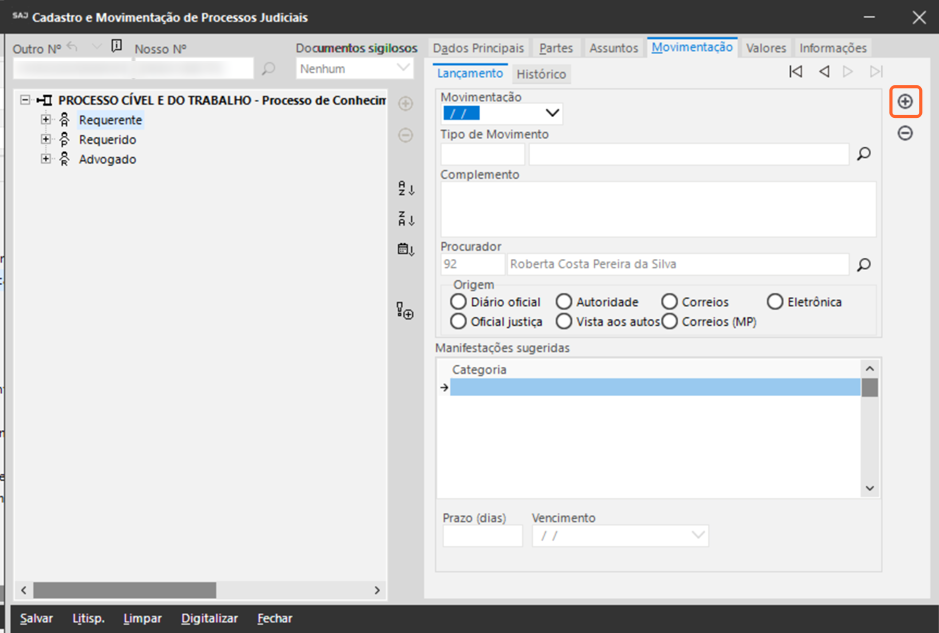939x633 pixels.
Task: Click the remove movement minus icon
Action: (x=905, y=133)
